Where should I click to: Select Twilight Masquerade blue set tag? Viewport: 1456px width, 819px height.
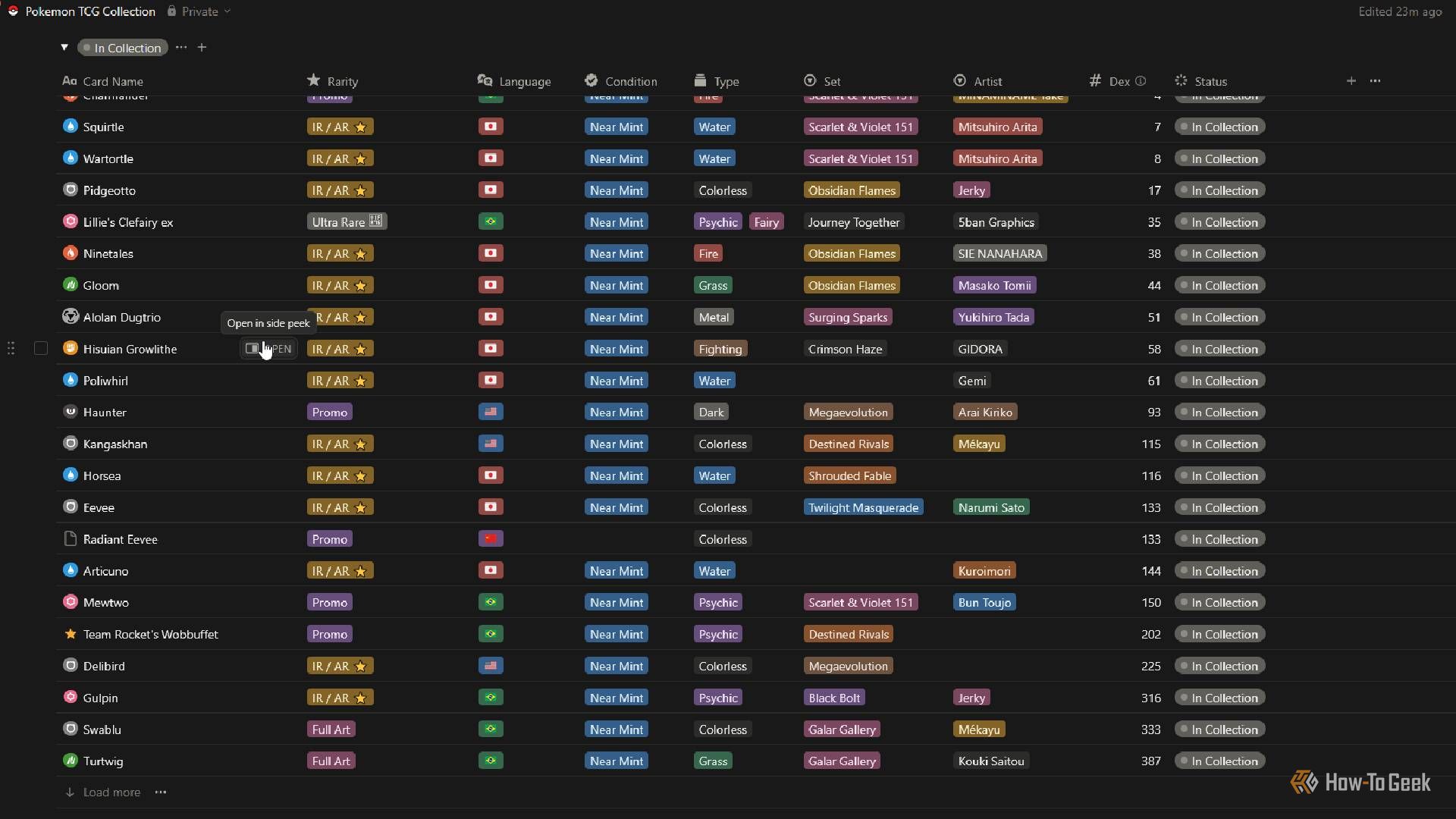click(x=863, y=507)
